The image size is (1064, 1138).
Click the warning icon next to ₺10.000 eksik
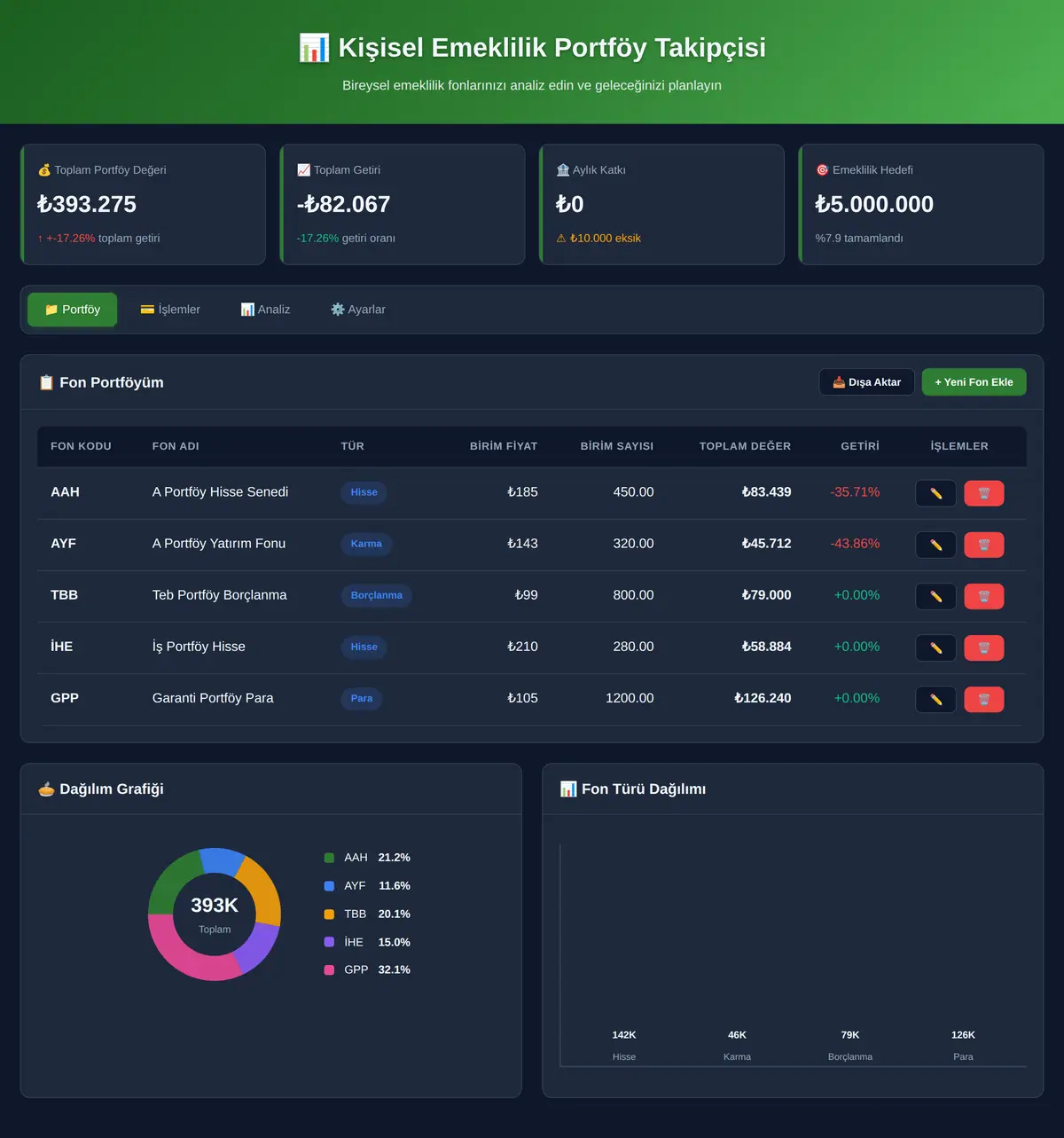point(561,238)
